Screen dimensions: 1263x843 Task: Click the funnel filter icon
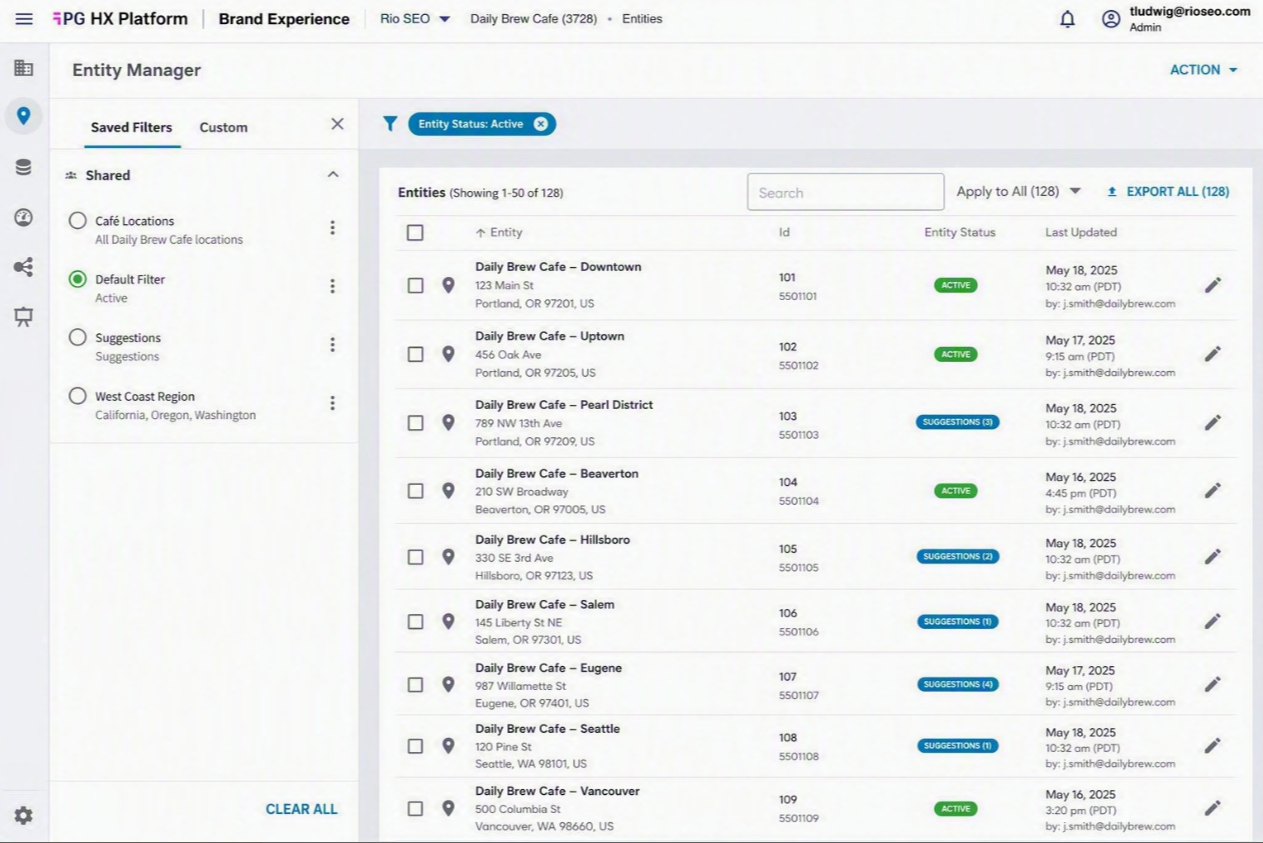(390, 124)
